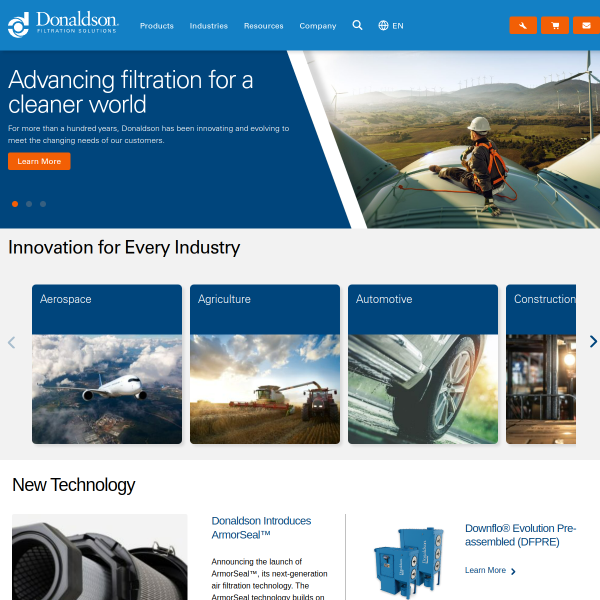Click the blue Downflo dust collector image
This screenshot has width=600, height=600.
coord(409,562)
